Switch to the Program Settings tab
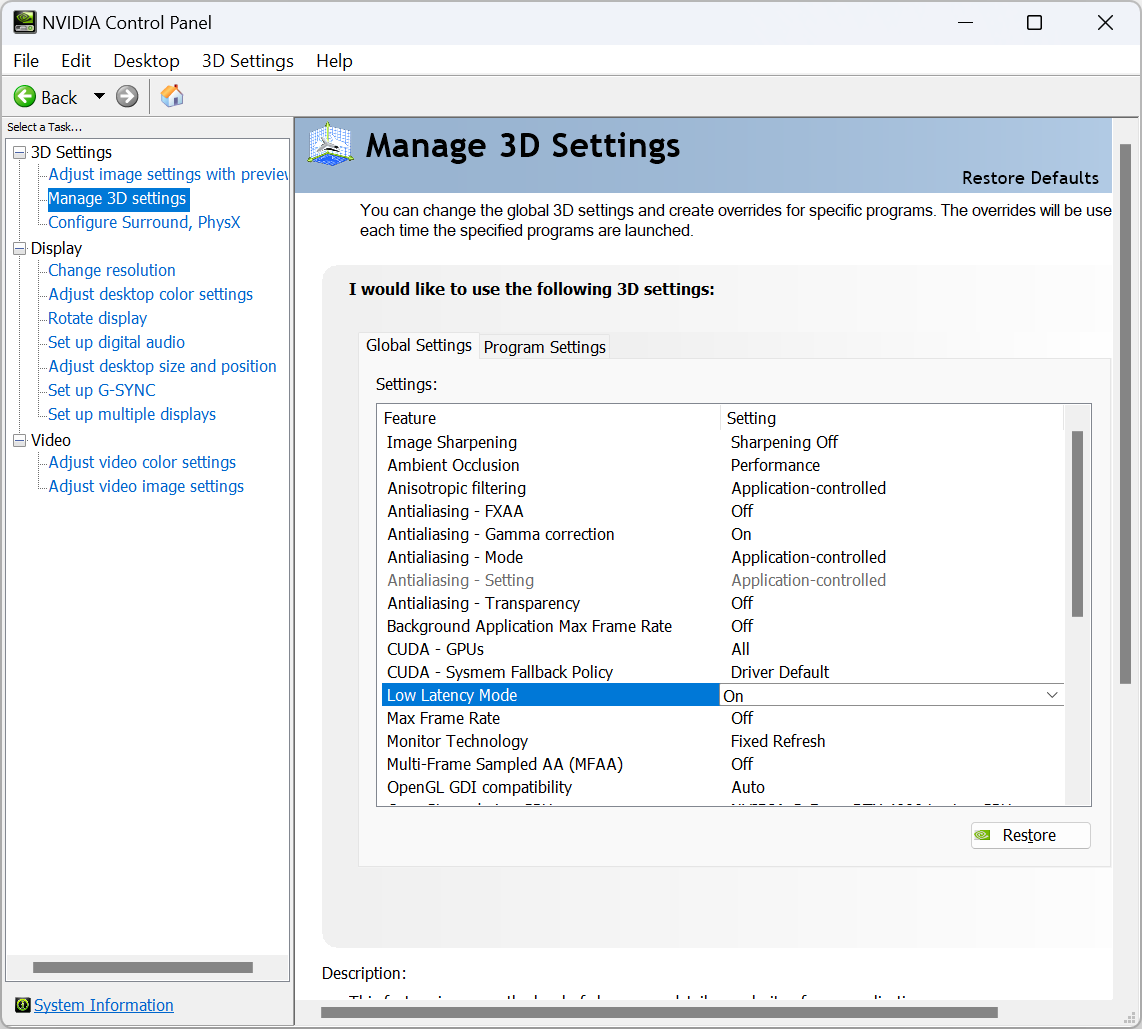The image size is (1142, 1029). coord(544,347)
